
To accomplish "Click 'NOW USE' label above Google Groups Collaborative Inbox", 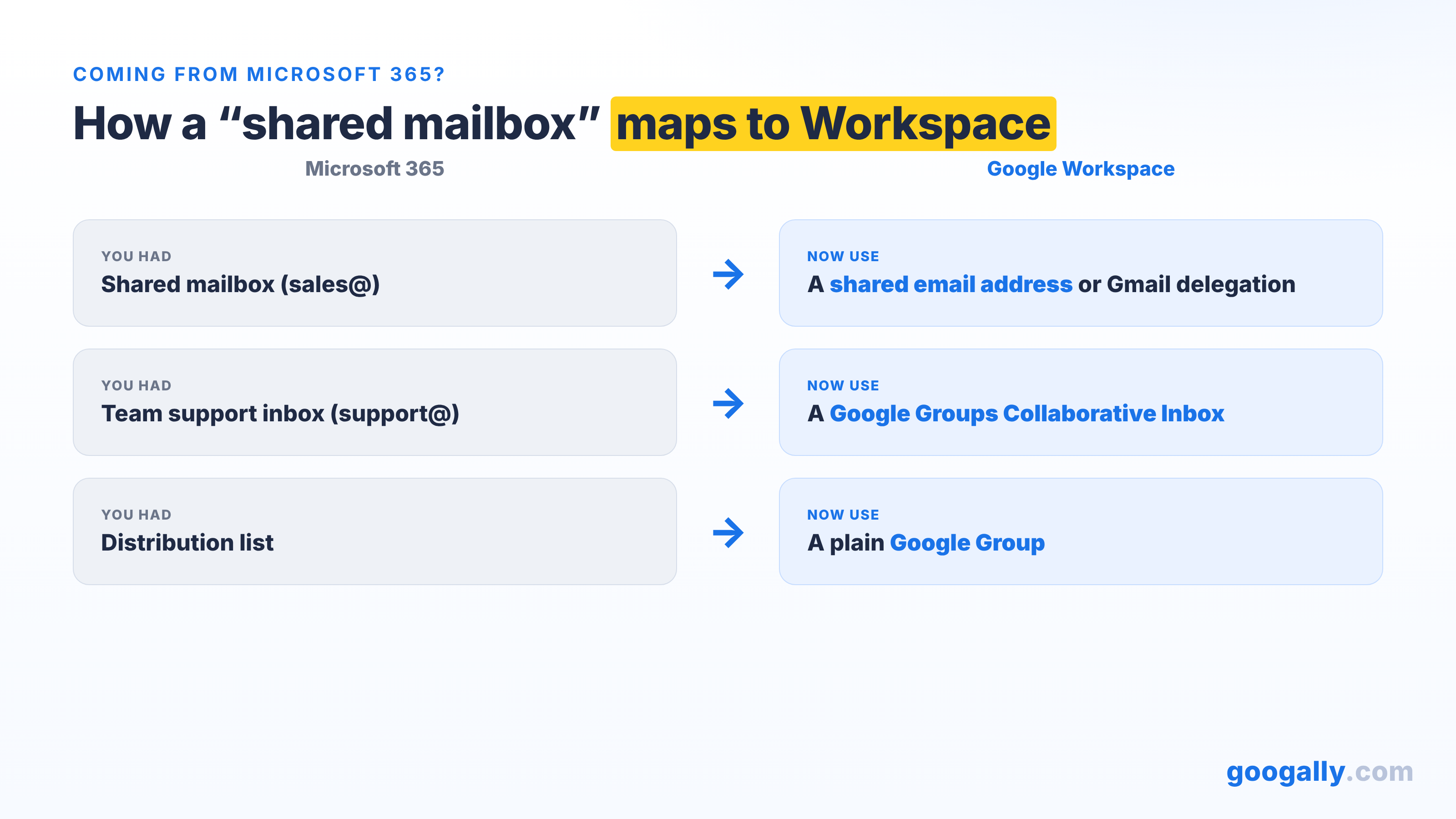I will point(843,385).
